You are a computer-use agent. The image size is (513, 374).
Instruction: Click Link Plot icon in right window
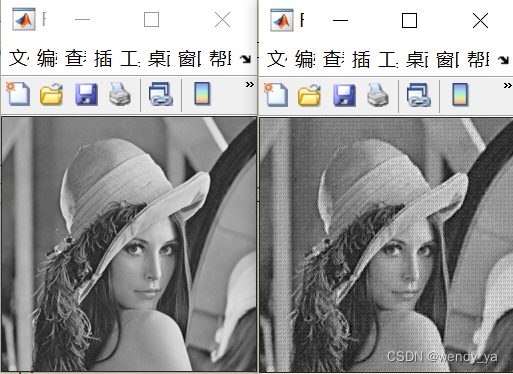pos(419,95)
